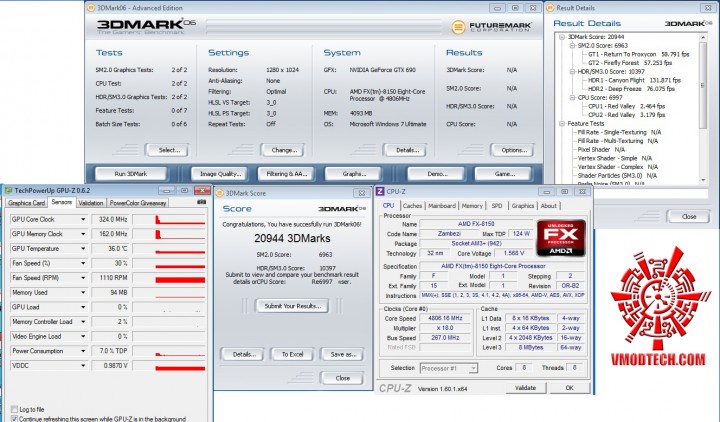Open the Mainboard tab in CPU-Z
The image size is (720, 422).
coord(442,206)
